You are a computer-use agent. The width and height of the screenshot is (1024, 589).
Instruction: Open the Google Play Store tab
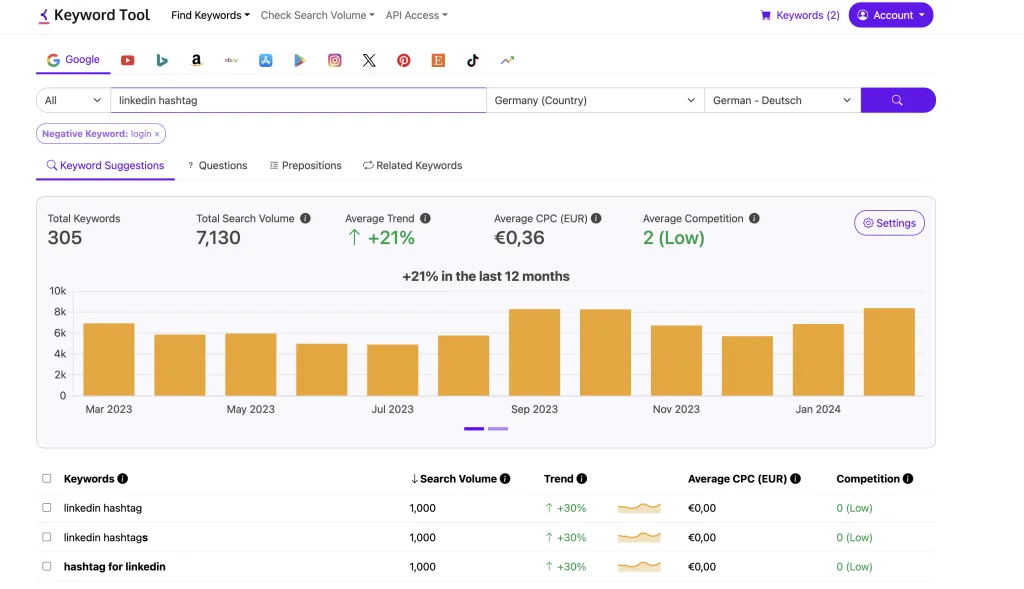click(300, 60)
